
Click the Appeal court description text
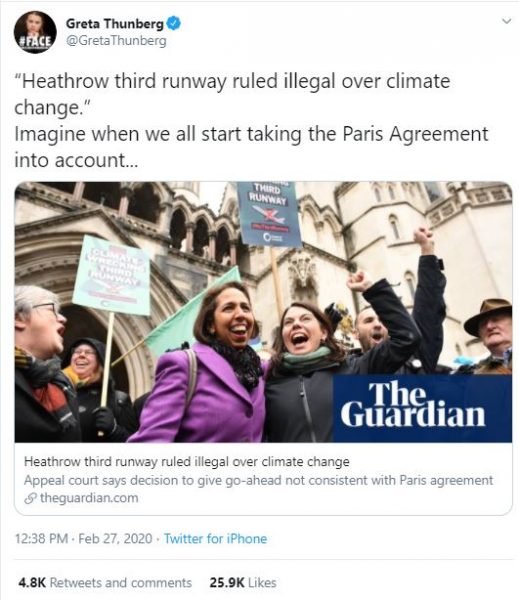pos(258,480)
